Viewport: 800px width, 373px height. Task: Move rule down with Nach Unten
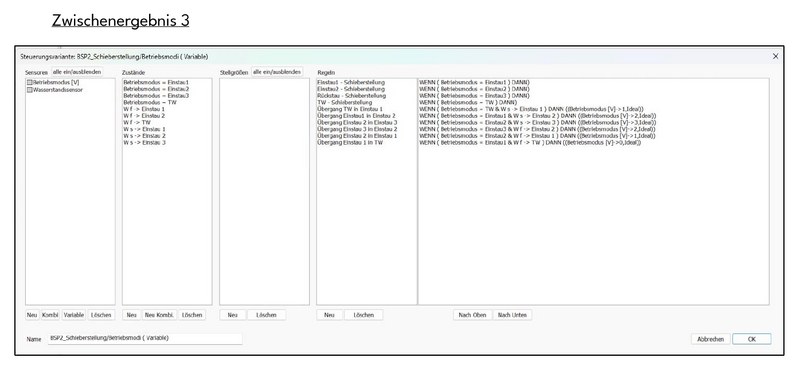point(512,315)
